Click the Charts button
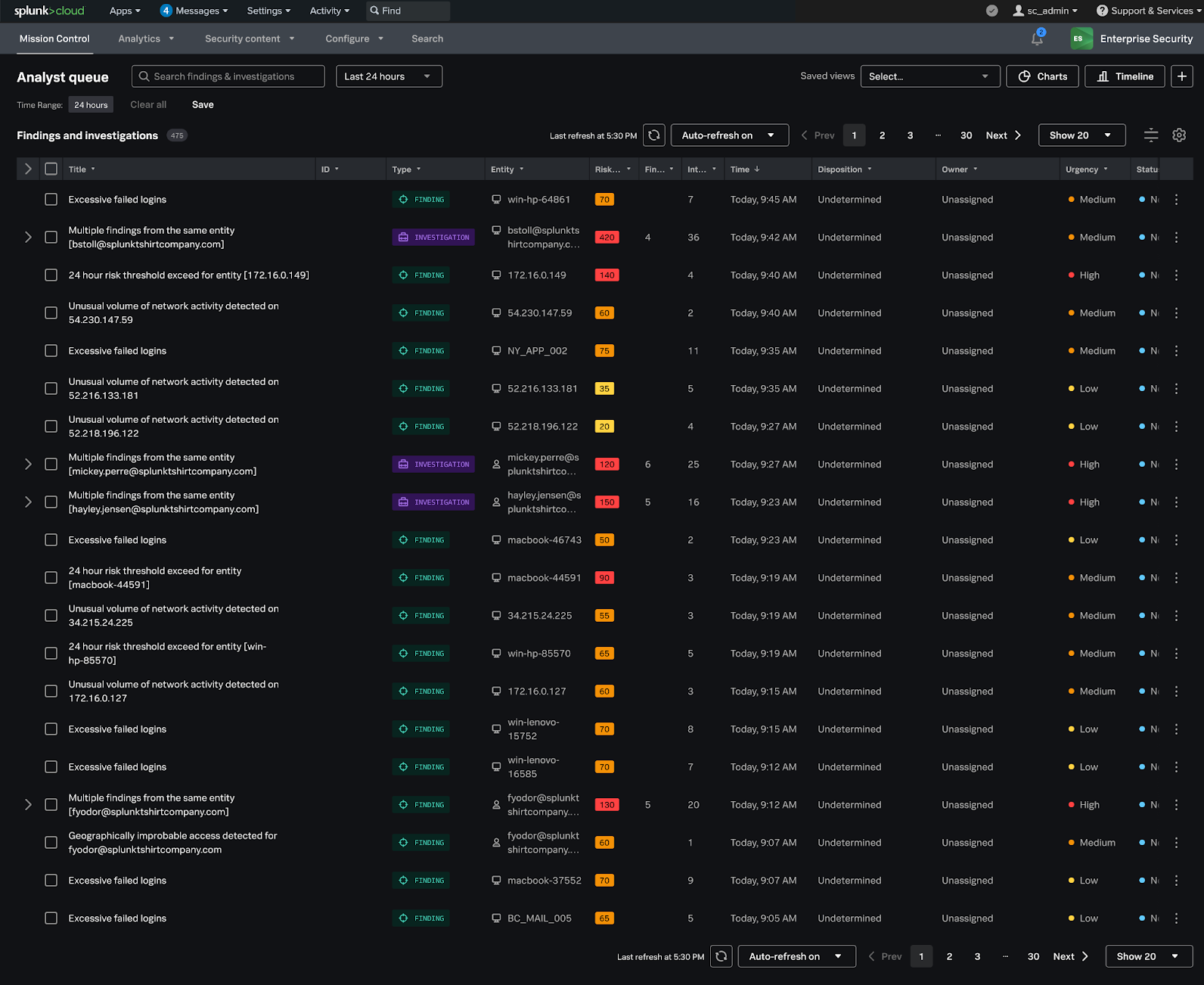Screen dimensions: 1204x985 1042,76
